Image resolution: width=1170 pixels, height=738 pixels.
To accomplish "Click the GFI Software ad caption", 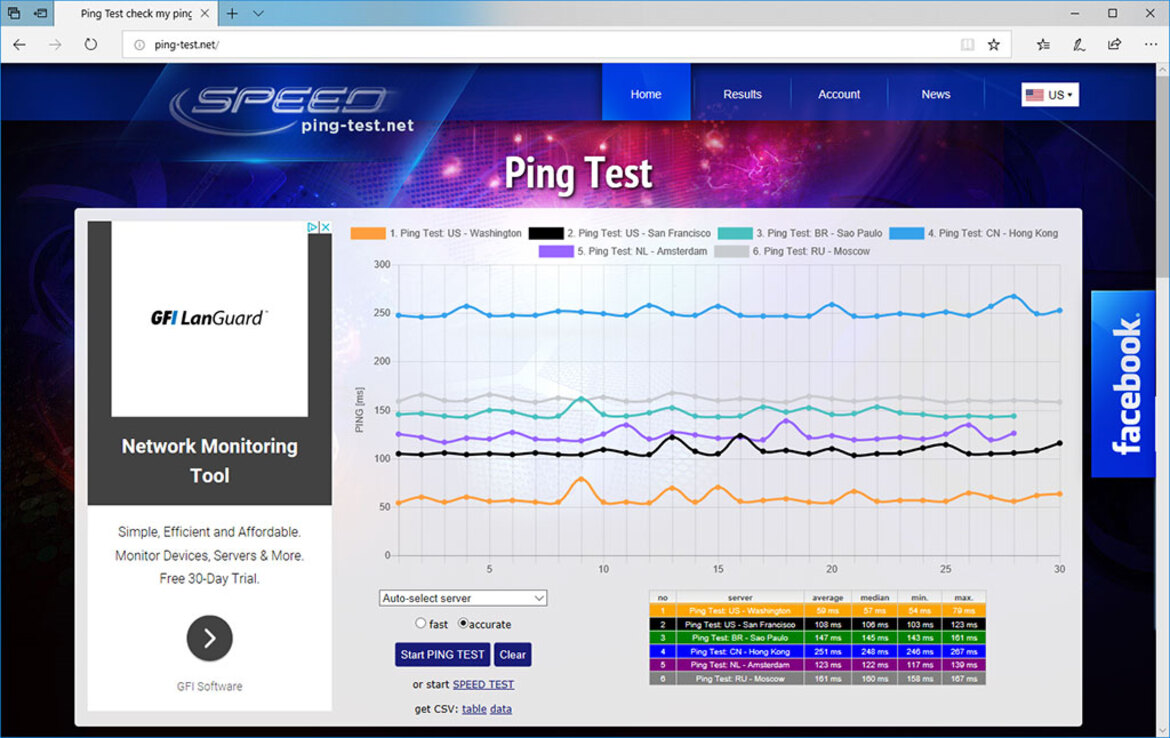I will [x=210, y=687].
